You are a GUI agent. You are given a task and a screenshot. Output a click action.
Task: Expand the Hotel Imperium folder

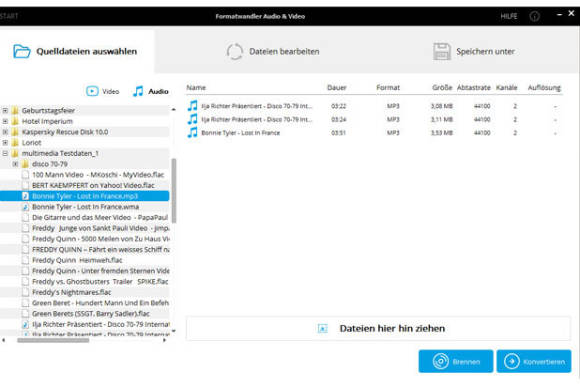(5, 121)
